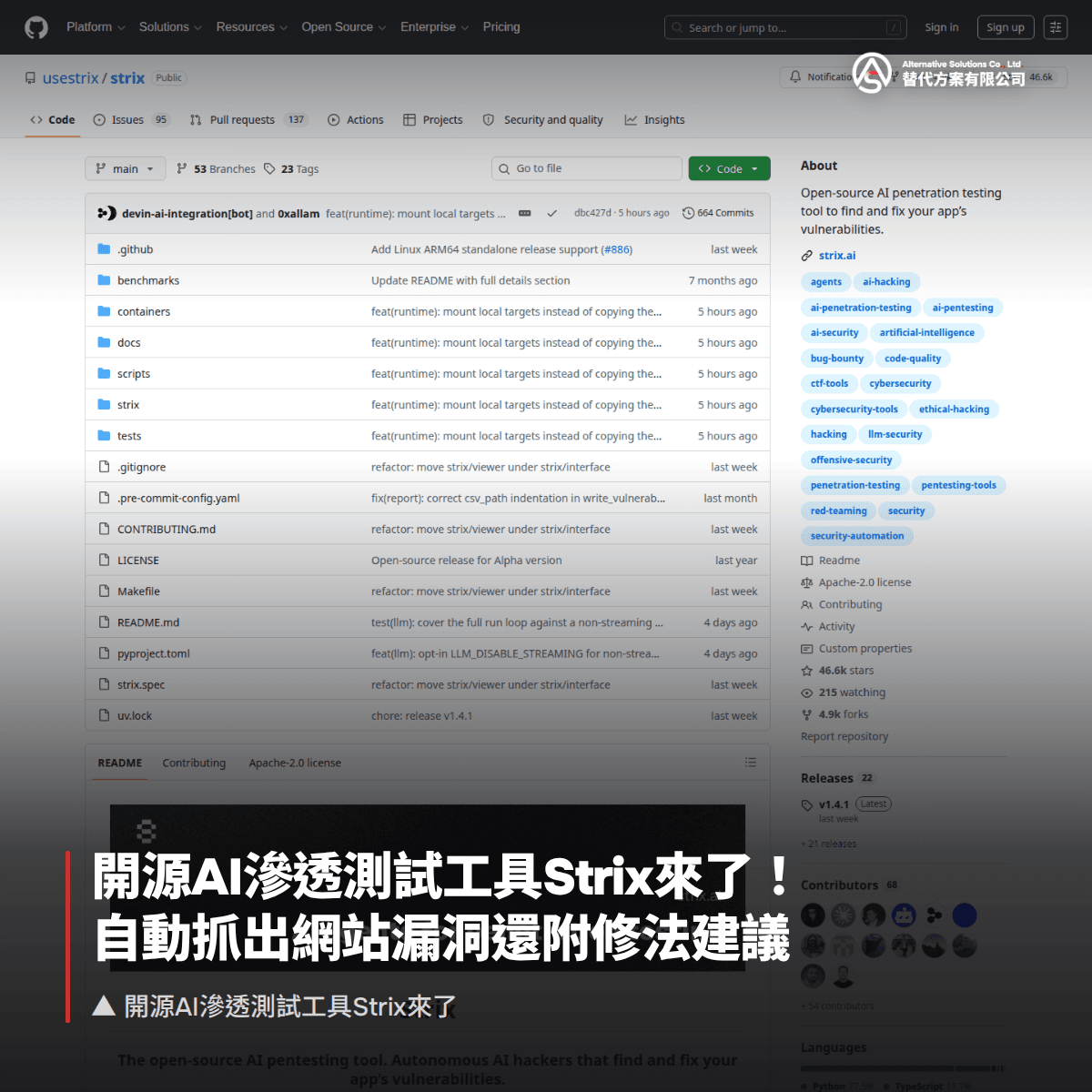The width and height of the screenshot is (1092, 1092).
Task: Expand commit message ellipsis button
Action: pyautogui.click(x=525, y=213)
